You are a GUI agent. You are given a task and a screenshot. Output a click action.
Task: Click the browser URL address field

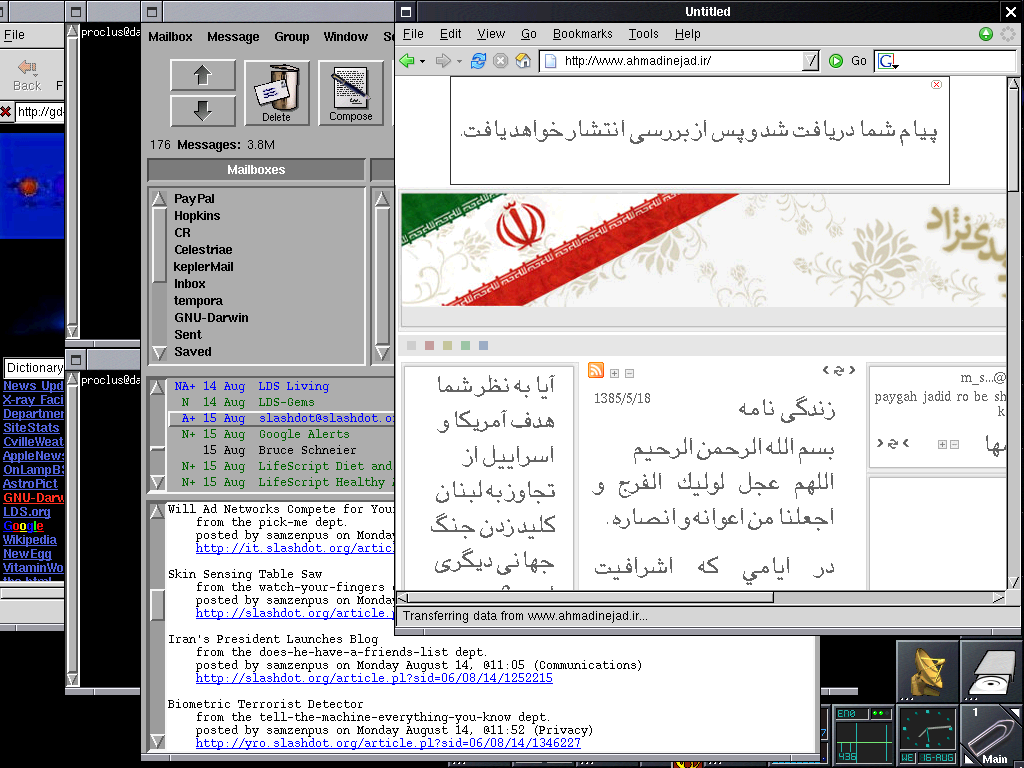click(x=679, y=61)
